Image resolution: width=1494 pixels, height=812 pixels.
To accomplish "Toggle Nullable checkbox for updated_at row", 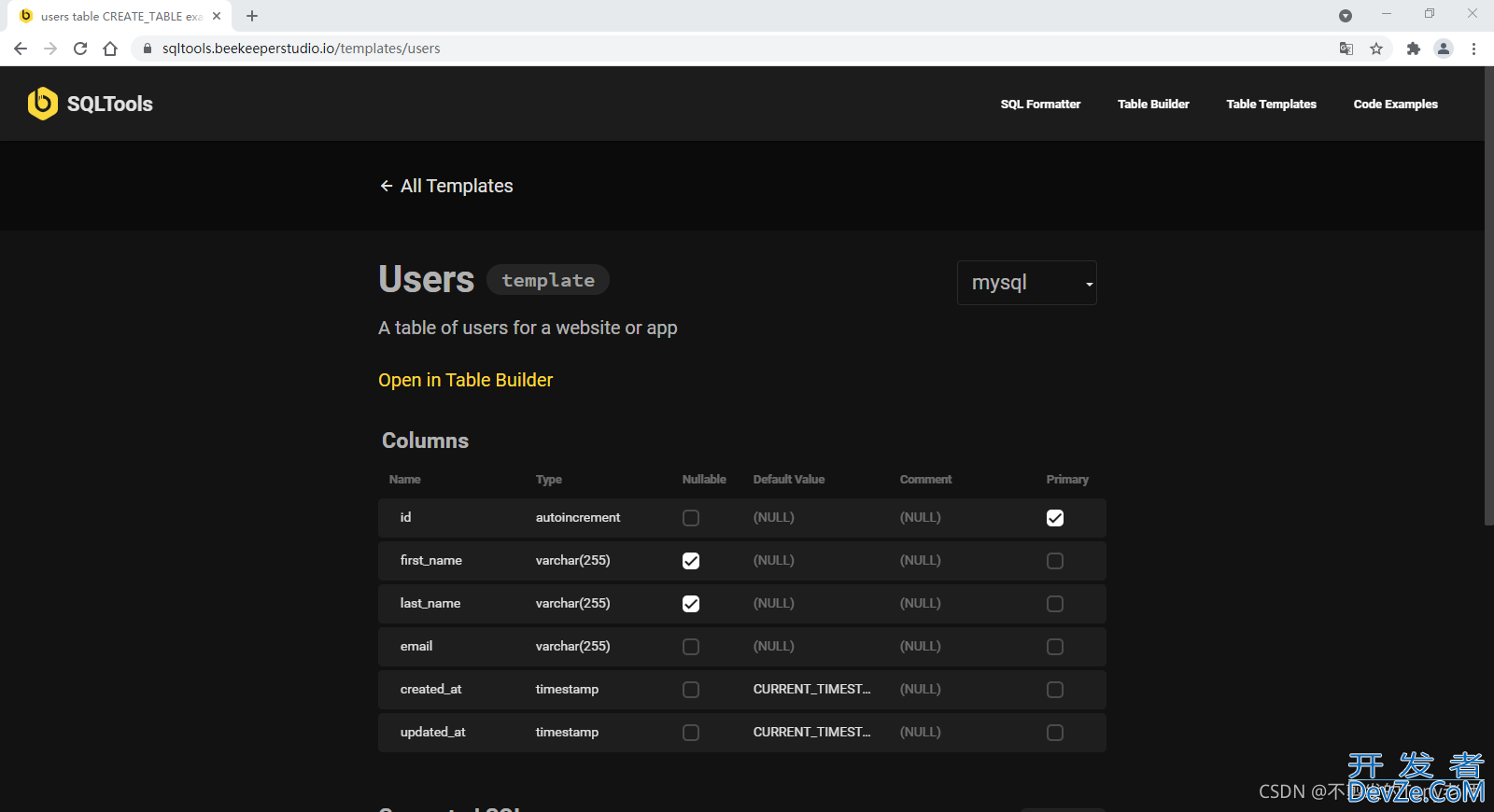I will tap(691, 733).
